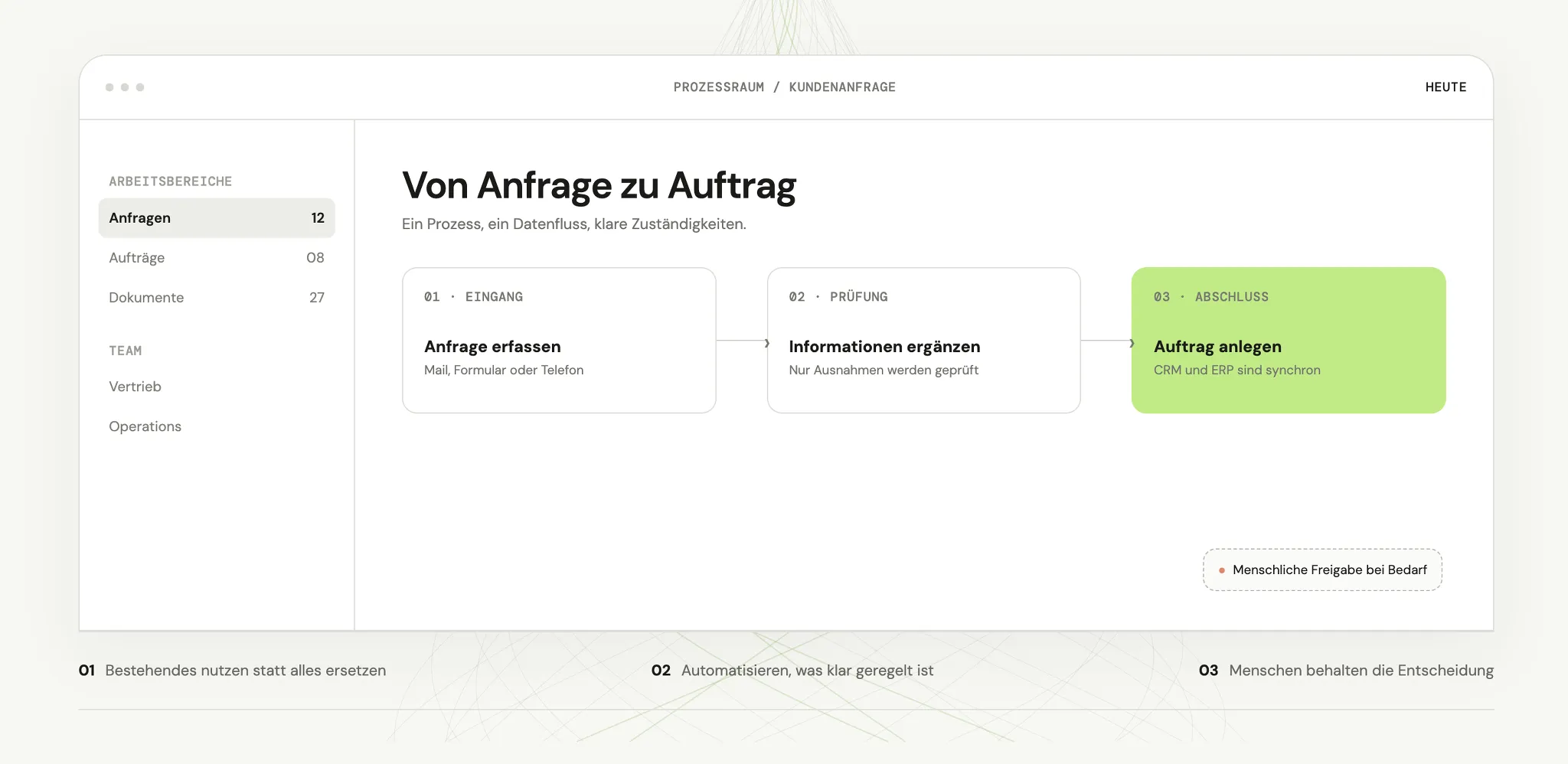Screen dimensions: 1568x764
Task: Click PROZESSRAUM in the breadcrumb
Action: click(x=719, y=87)
